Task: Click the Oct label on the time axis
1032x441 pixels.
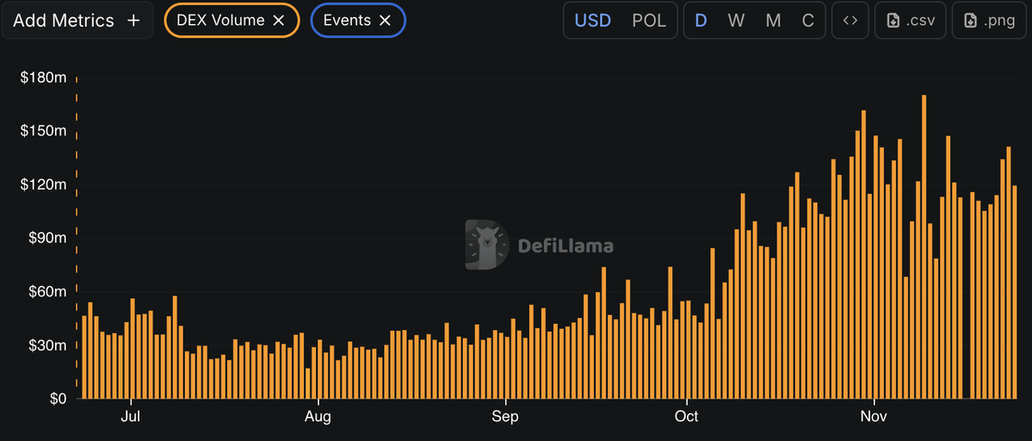Action: tap(686, 416)
